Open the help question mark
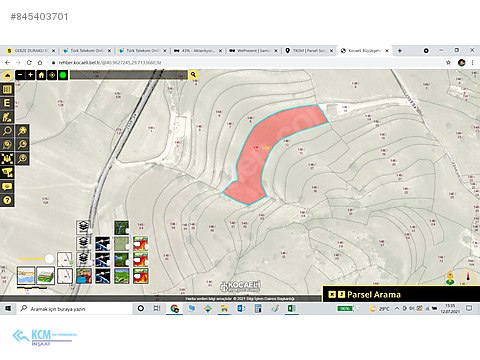Image resolution: width=480 pixels, height=360 pixels. point(7,200)
